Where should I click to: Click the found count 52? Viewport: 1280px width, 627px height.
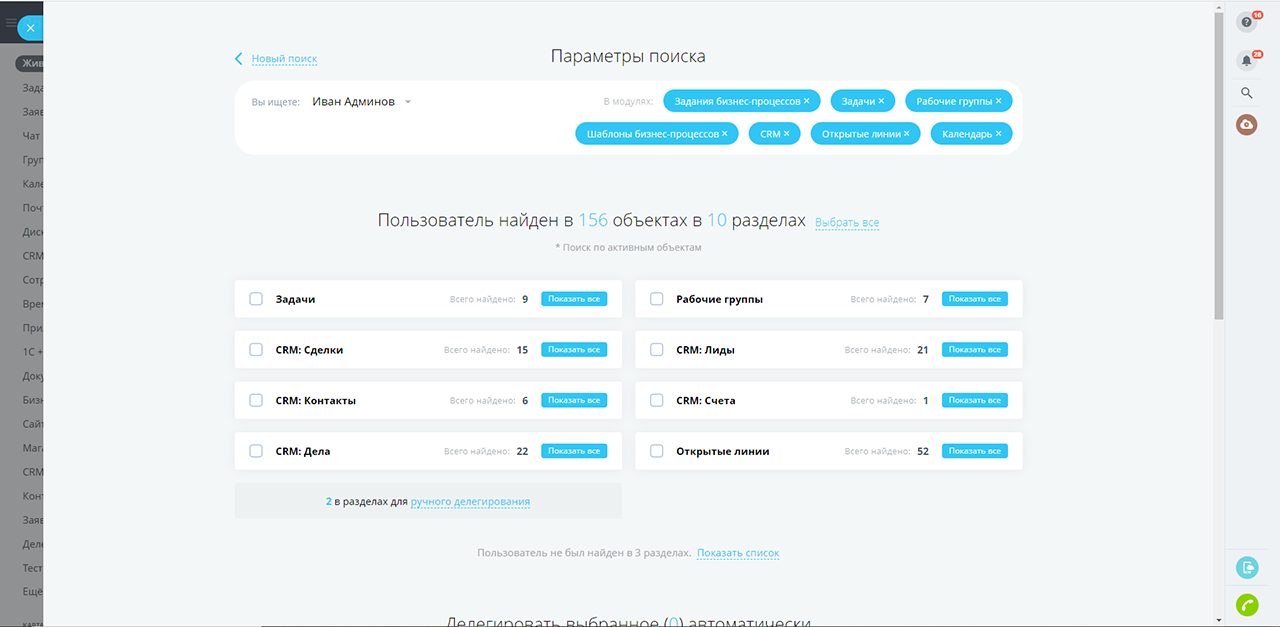(x=923, y=451)
